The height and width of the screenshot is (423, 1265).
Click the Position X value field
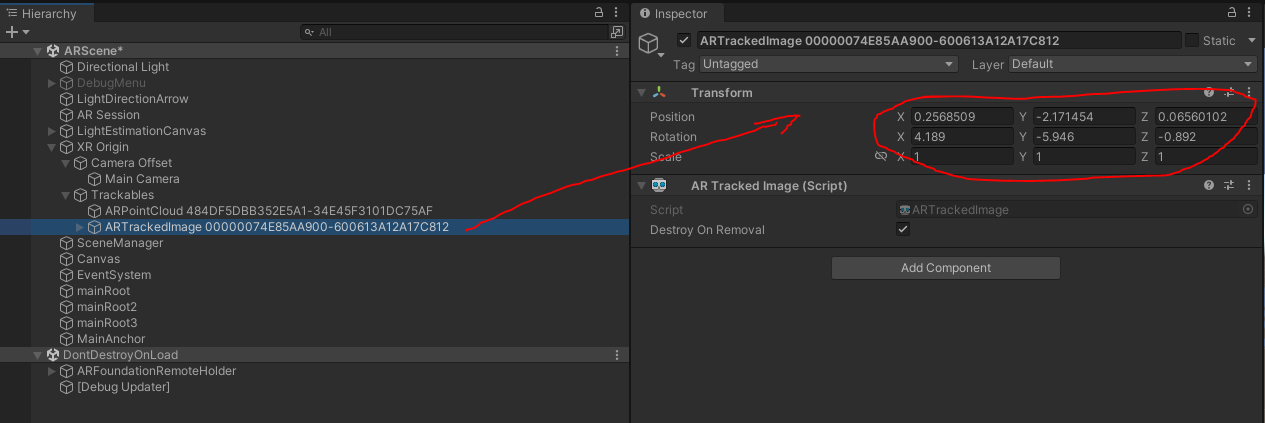tap(960, 117)
